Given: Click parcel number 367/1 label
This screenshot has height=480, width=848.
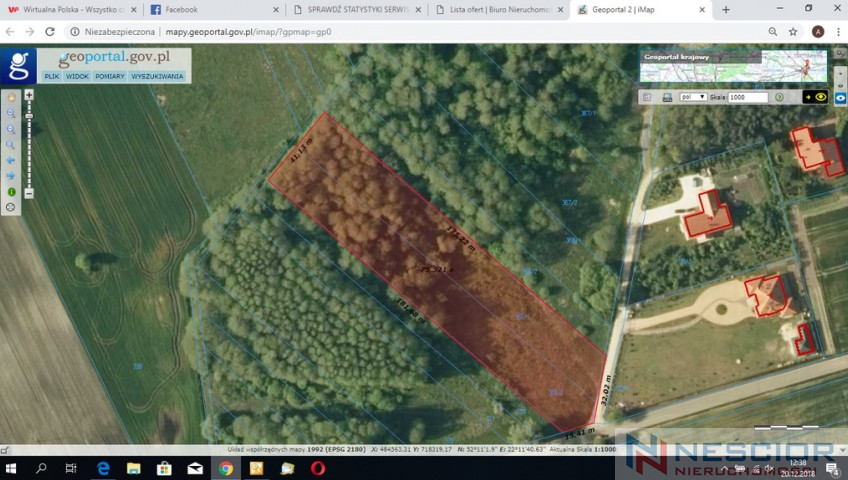Looking at the screenshot, I should (x=588, y=114).
